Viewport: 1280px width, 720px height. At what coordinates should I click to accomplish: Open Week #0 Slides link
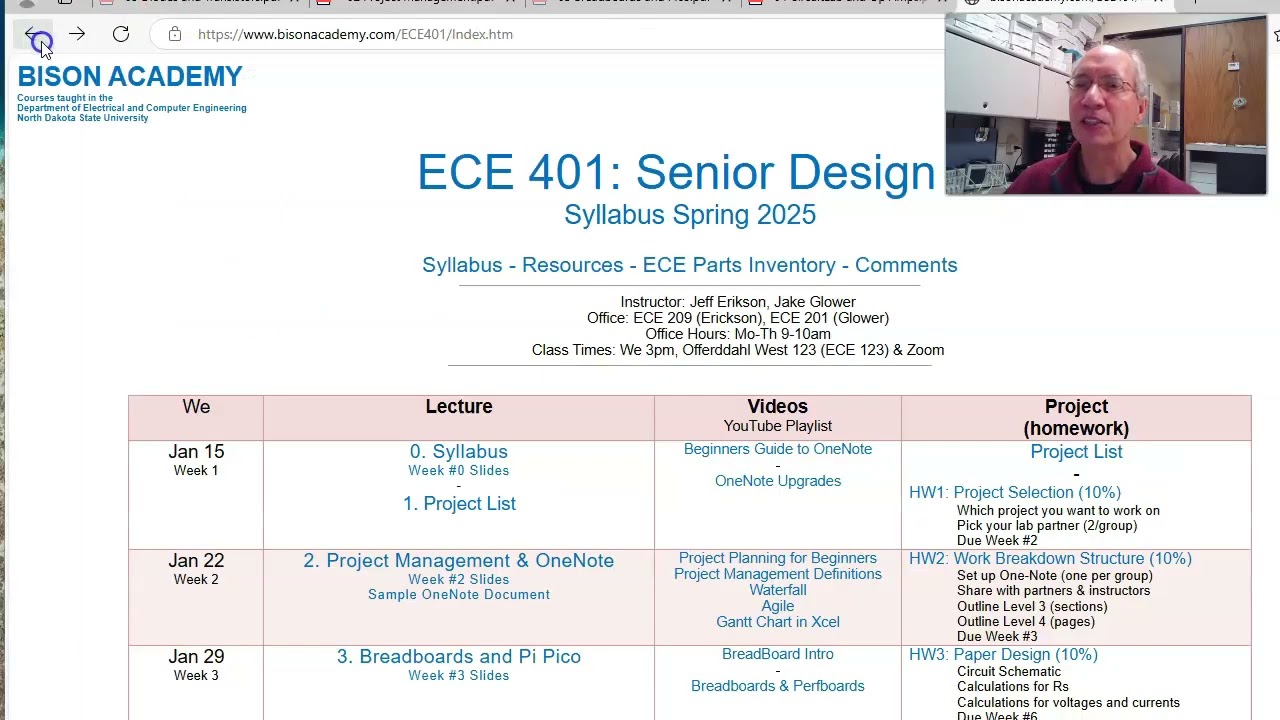[x=459, y=471]
